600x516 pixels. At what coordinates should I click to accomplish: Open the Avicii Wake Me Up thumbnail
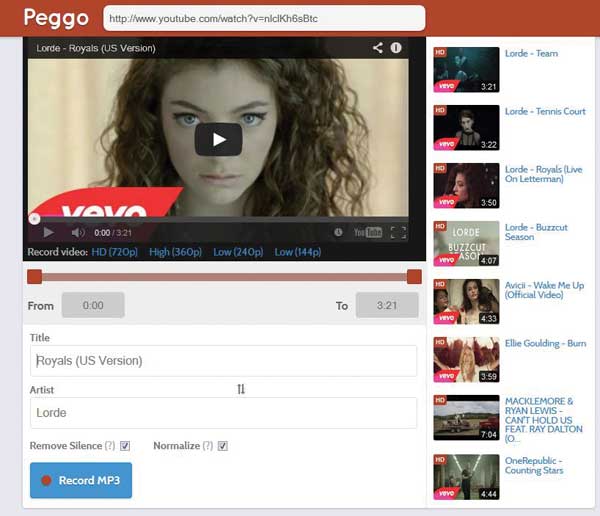click(466, 302)
